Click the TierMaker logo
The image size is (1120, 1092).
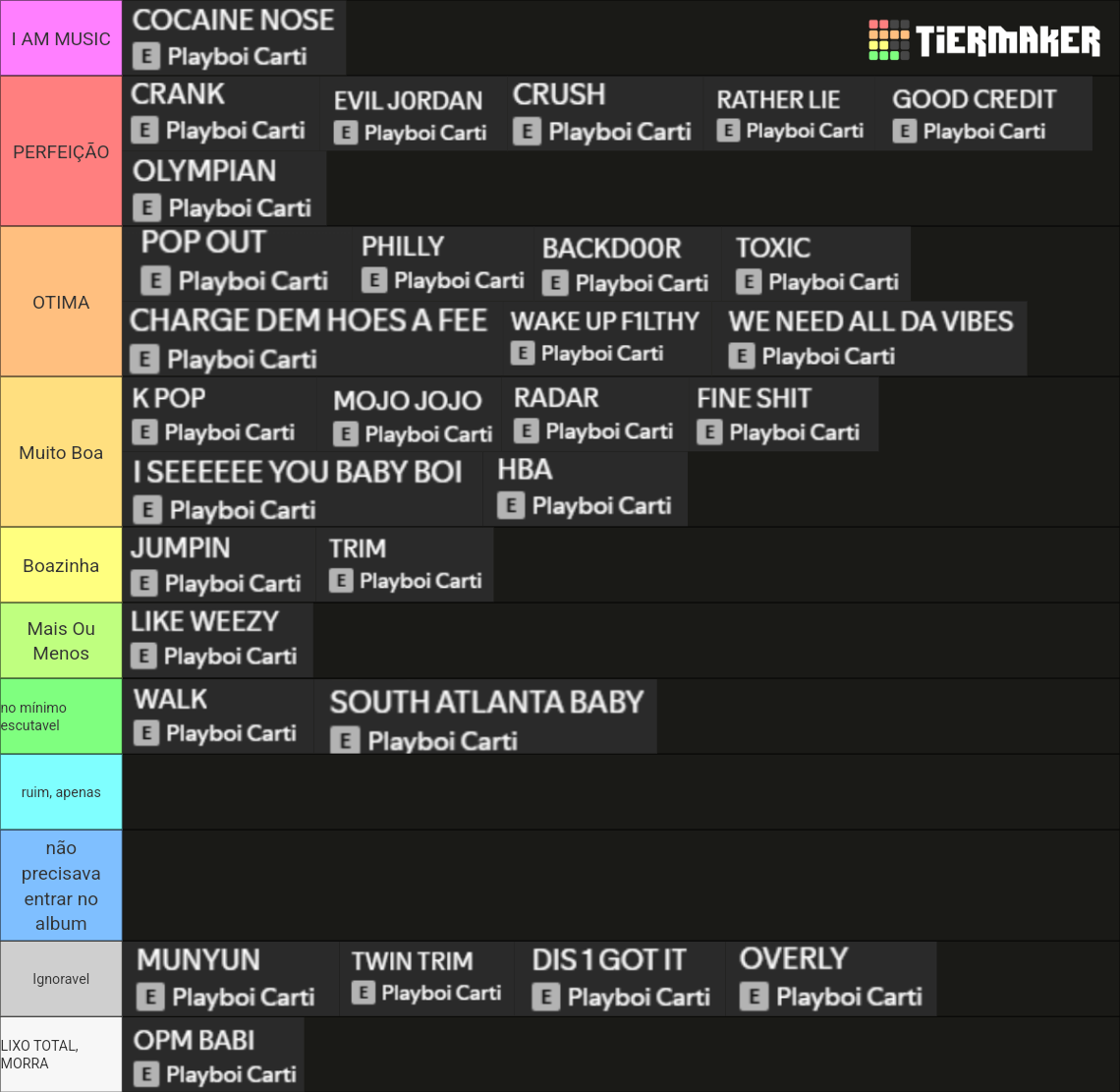(984, 40)
